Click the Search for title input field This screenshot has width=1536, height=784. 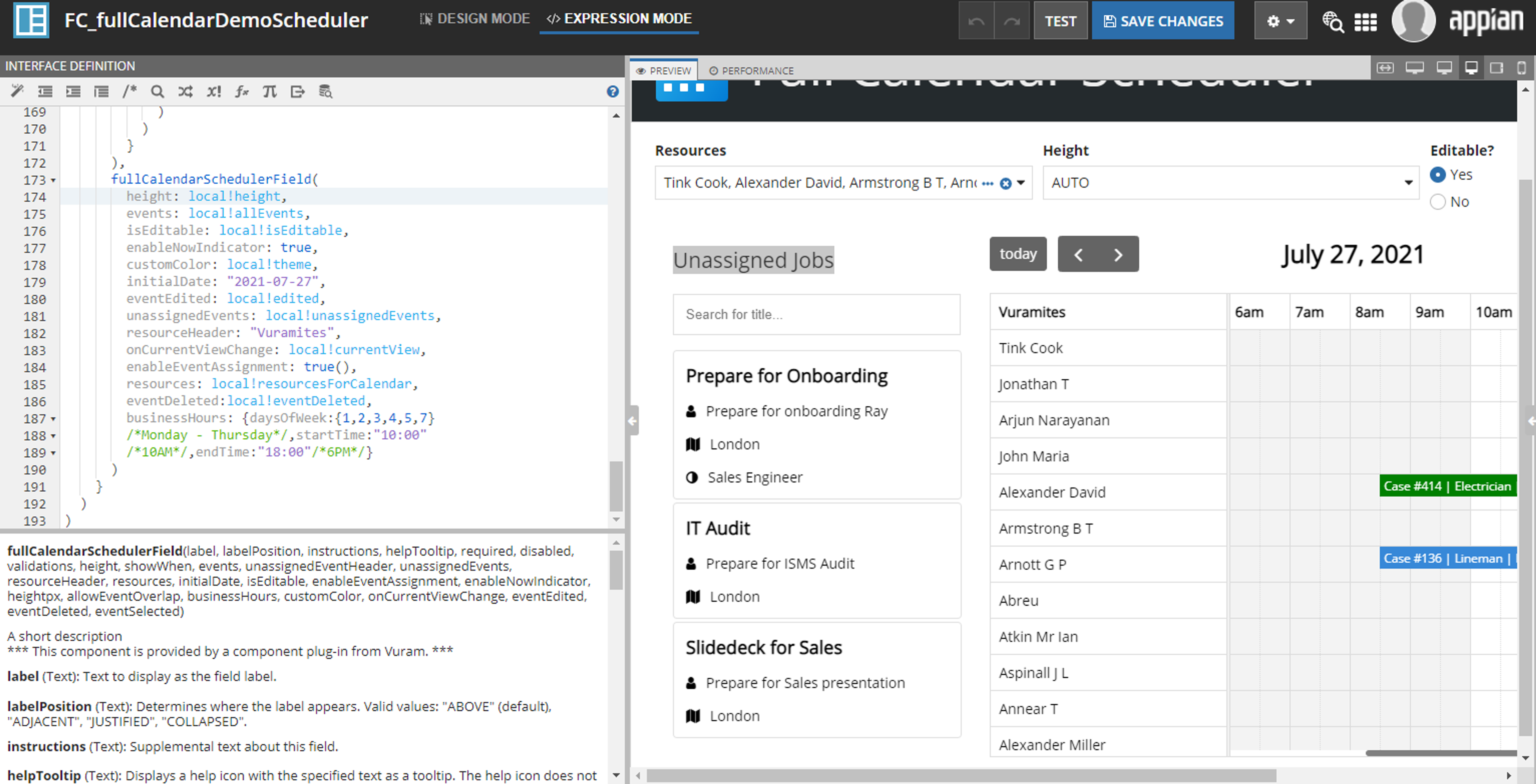pyautogui.click(x=816, y=314)
